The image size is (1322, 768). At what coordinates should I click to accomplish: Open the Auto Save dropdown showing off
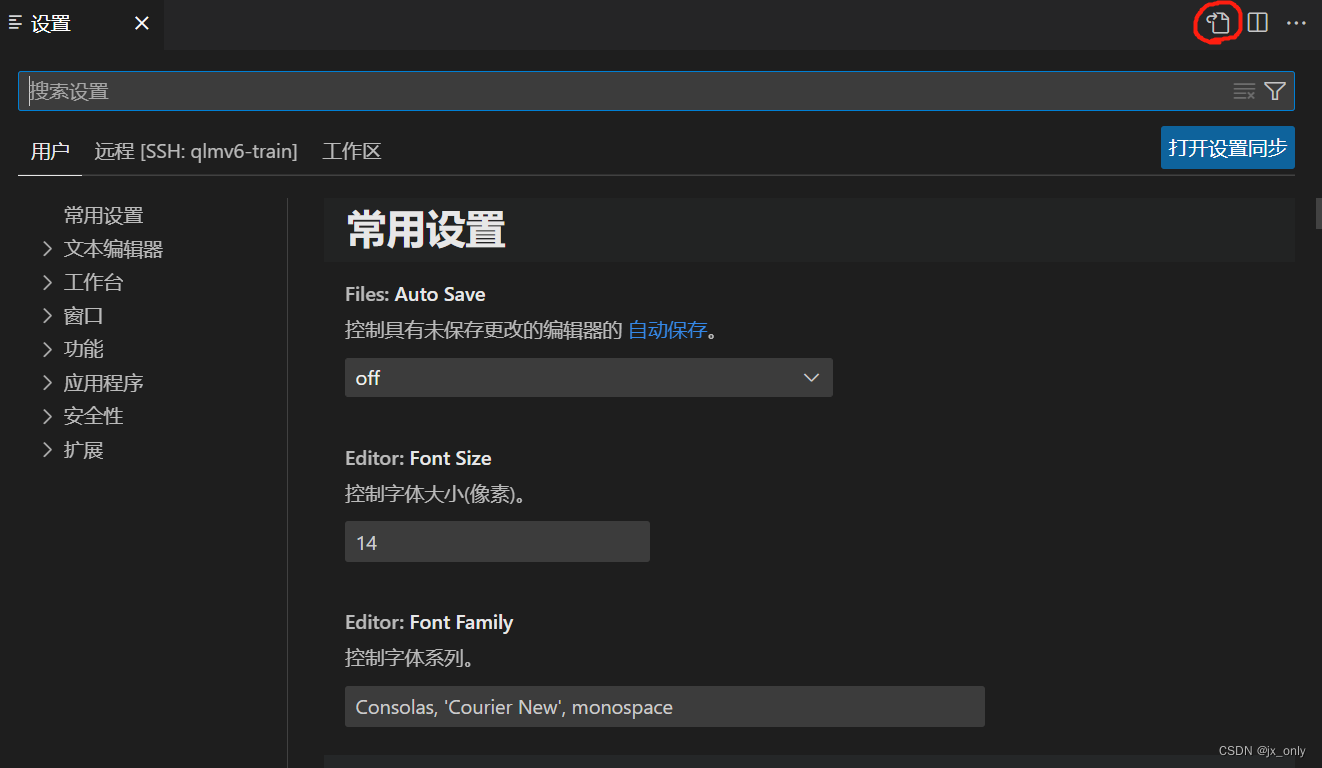589,378
